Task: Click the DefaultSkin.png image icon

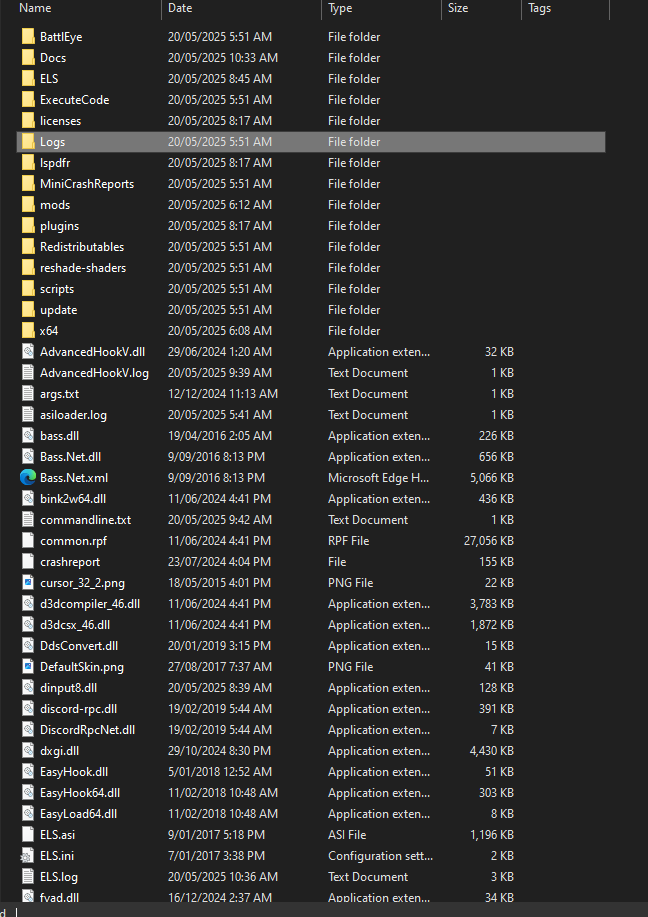Action: (28, 667)
